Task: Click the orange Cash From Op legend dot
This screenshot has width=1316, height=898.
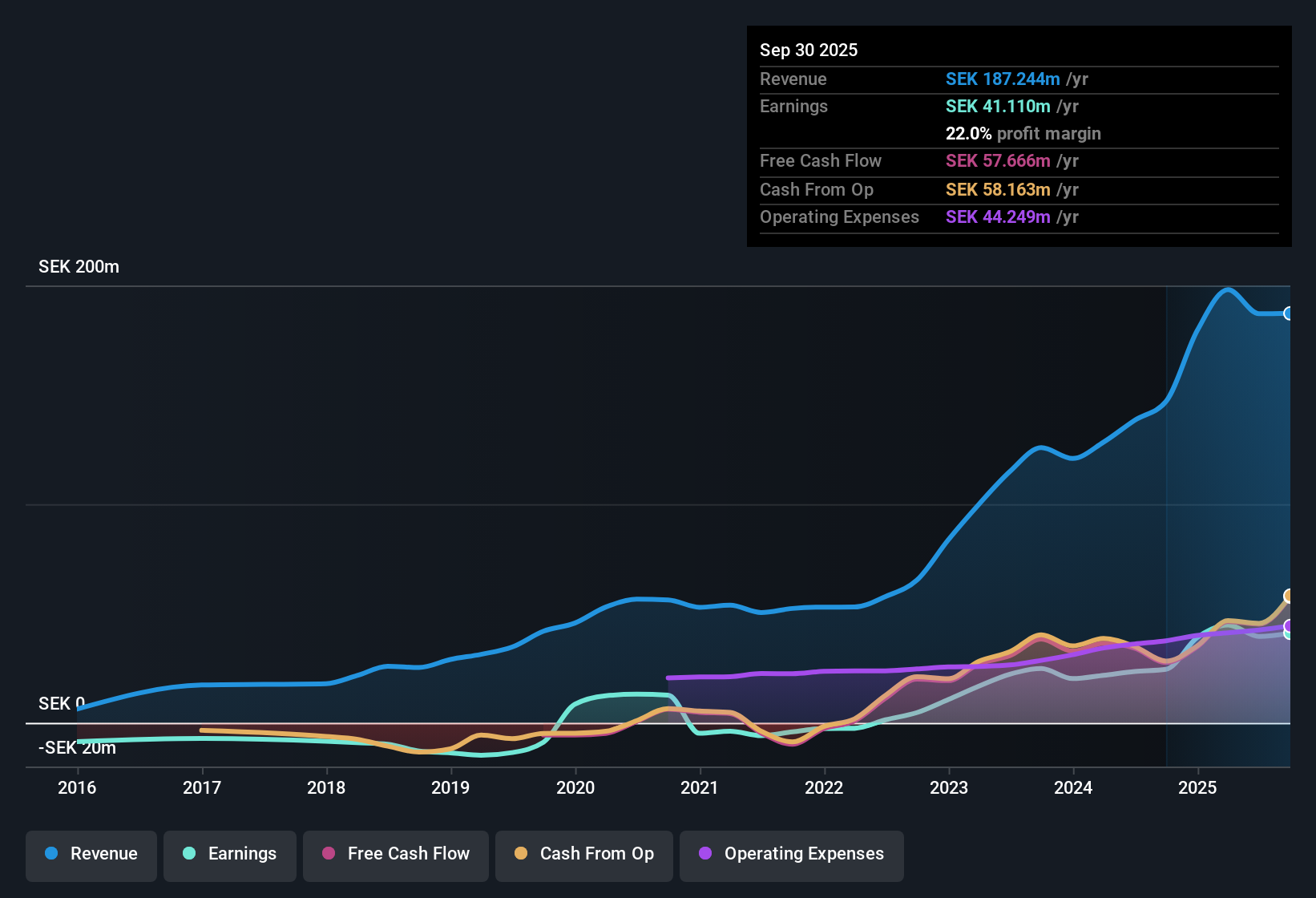Action: (521, 854)
